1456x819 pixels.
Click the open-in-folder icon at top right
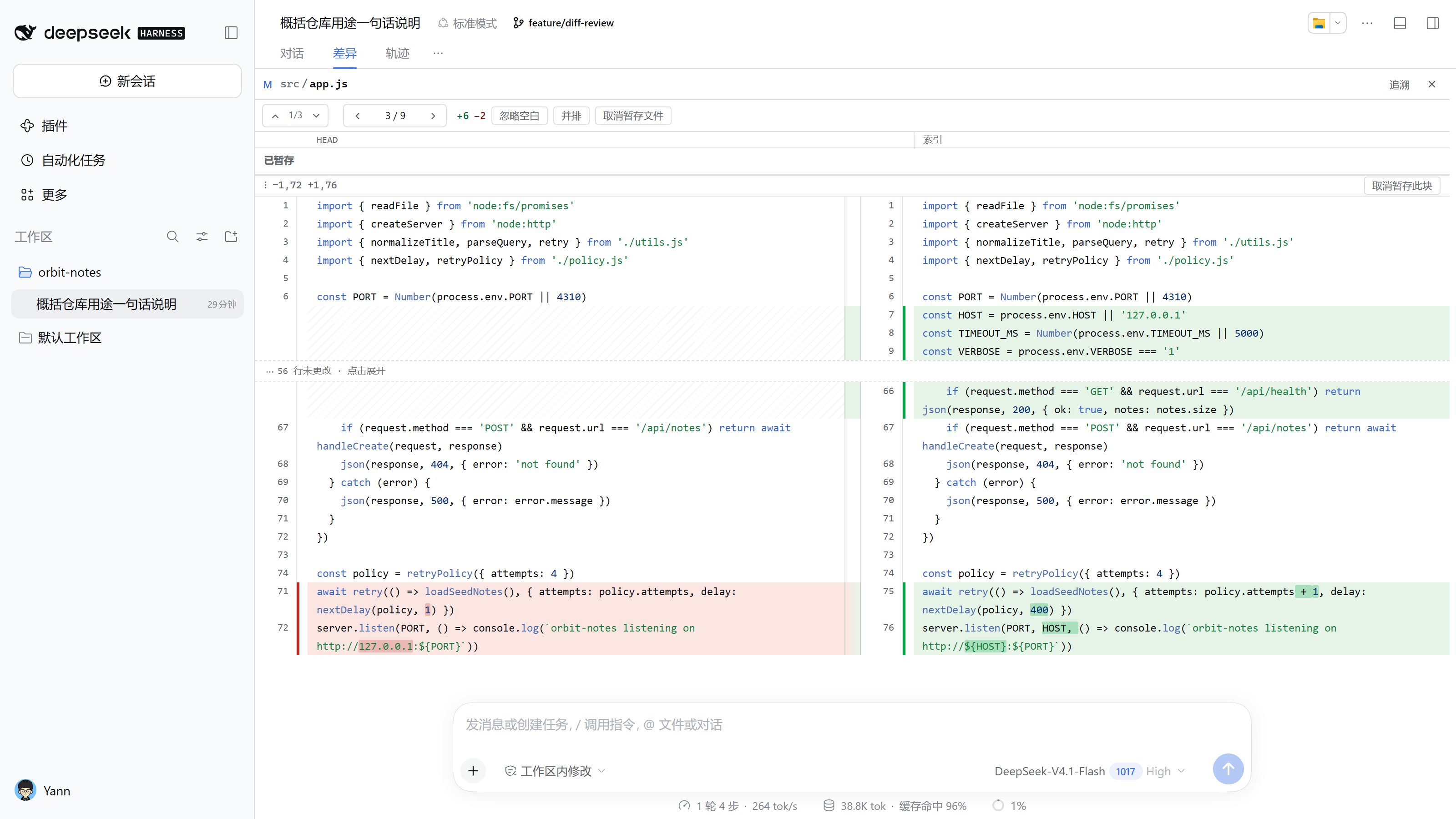1319,23
